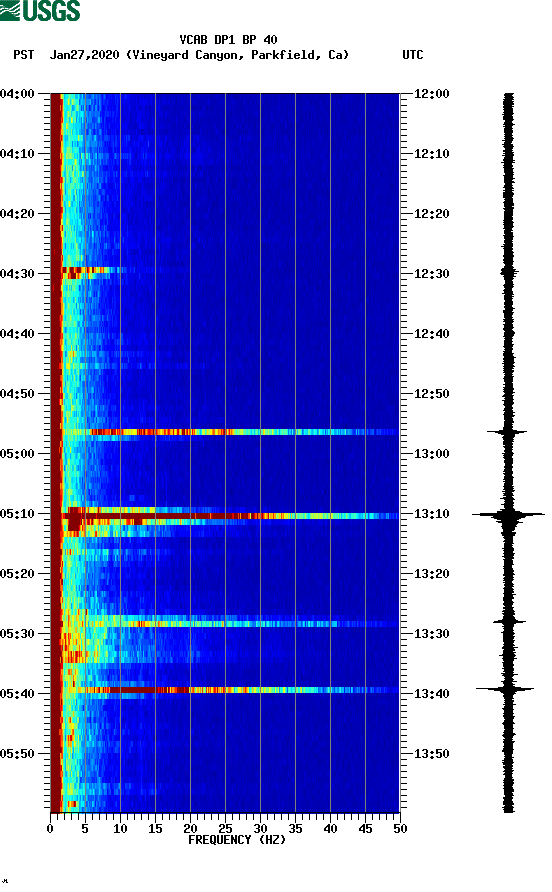Click the largest seismogram spike at 13:10

click(508, 515)
